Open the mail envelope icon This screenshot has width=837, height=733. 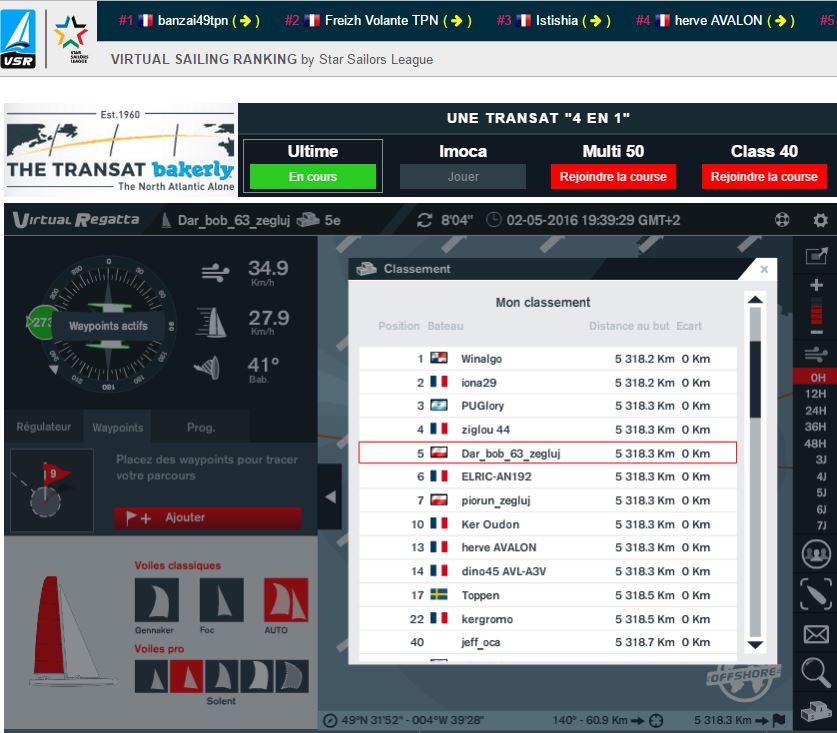(x=816, y=634)
